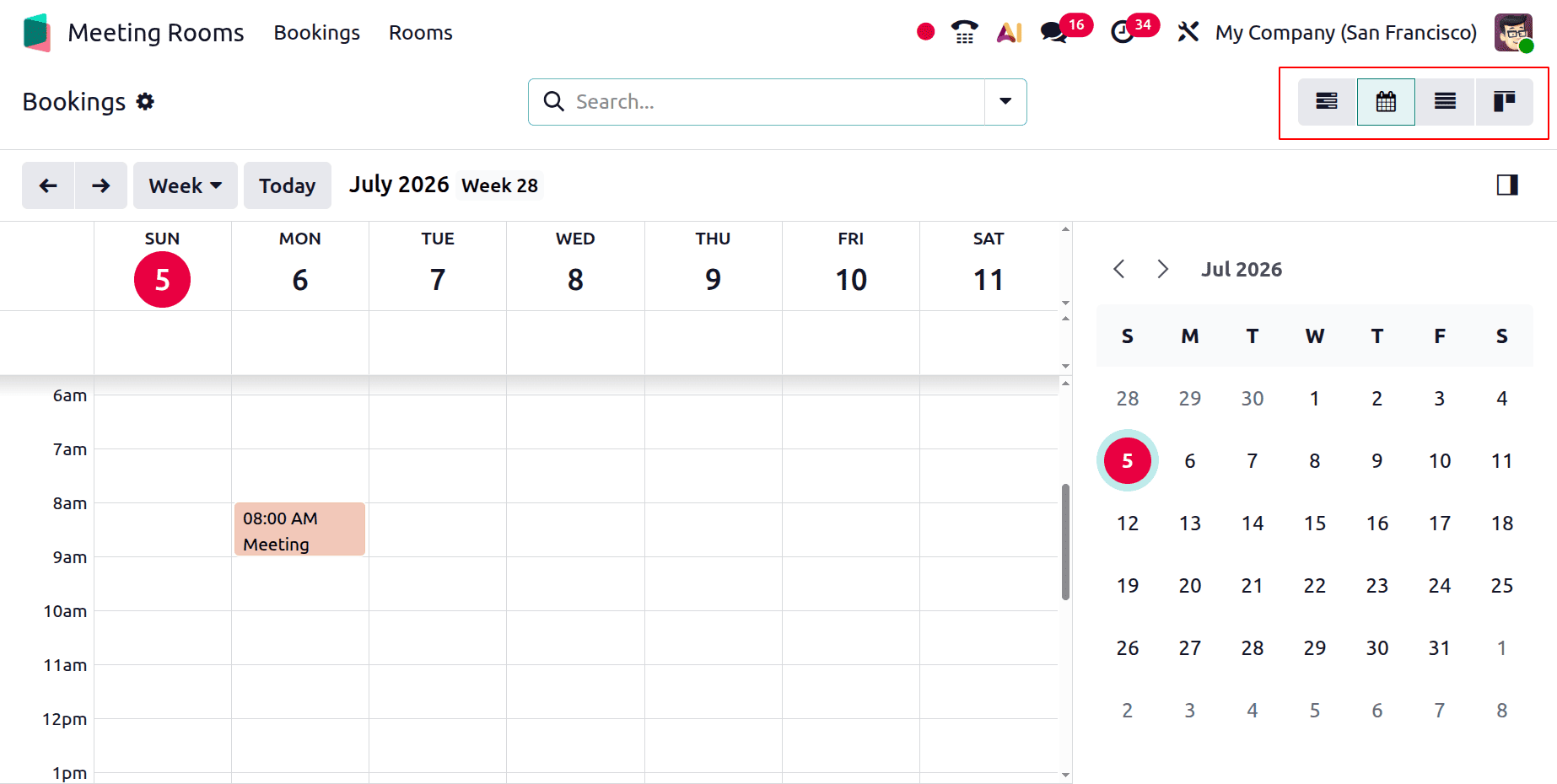Select day 18 in mini calendar
Screen dimensions: 1557x784
(x=1502, y=523)
